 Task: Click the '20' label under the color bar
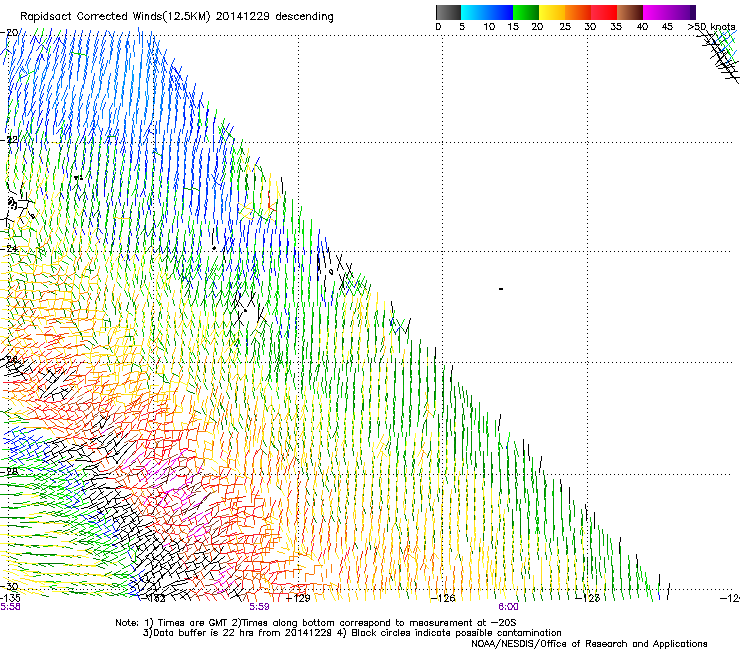[x=537, y=26]
